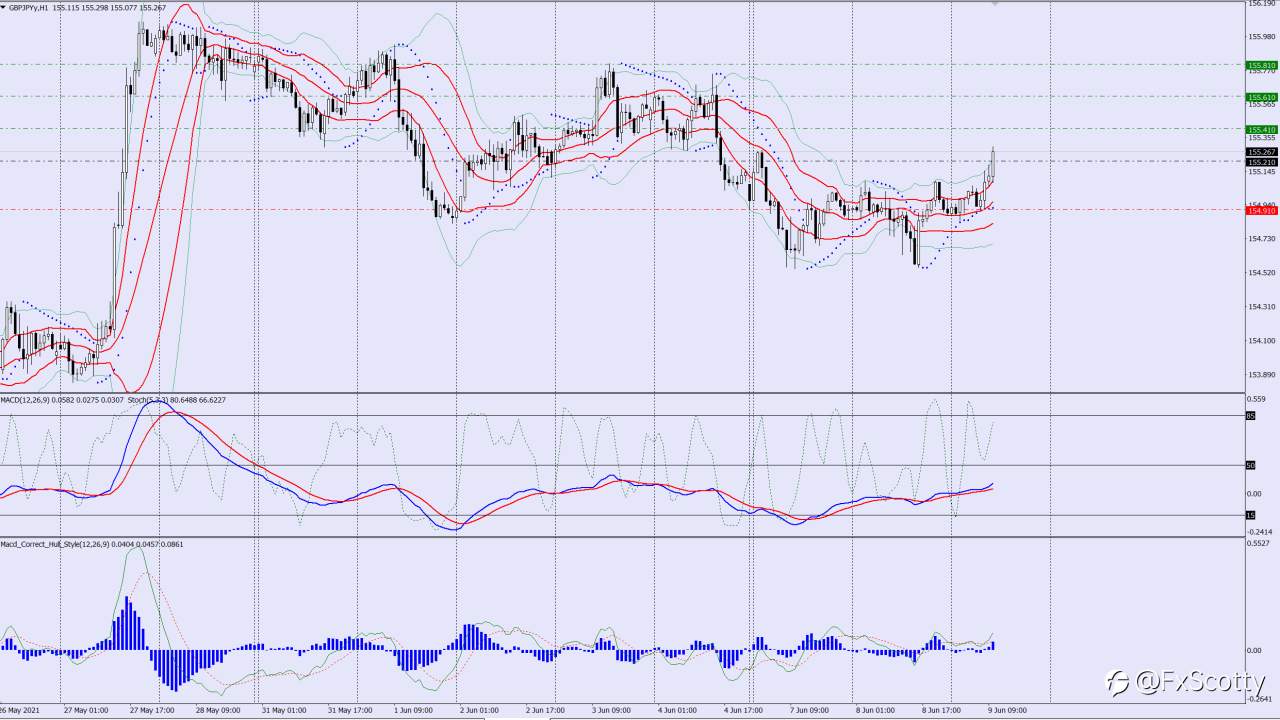Click the black 155.210 price level label
1280x720 pixels.
1262,162
